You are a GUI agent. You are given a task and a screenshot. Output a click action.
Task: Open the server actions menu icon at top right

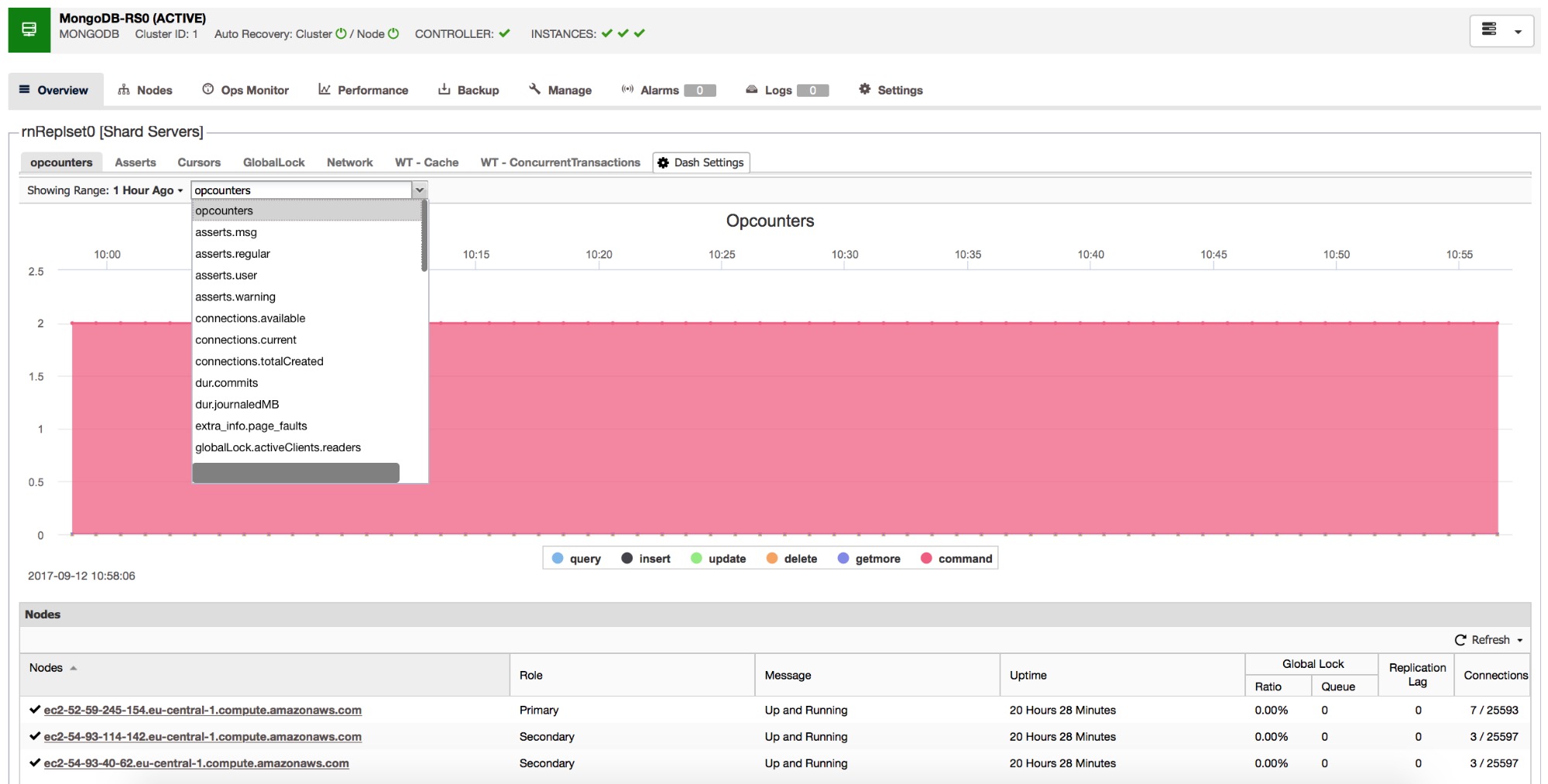pyautogui.click(x=1502, y=31)
